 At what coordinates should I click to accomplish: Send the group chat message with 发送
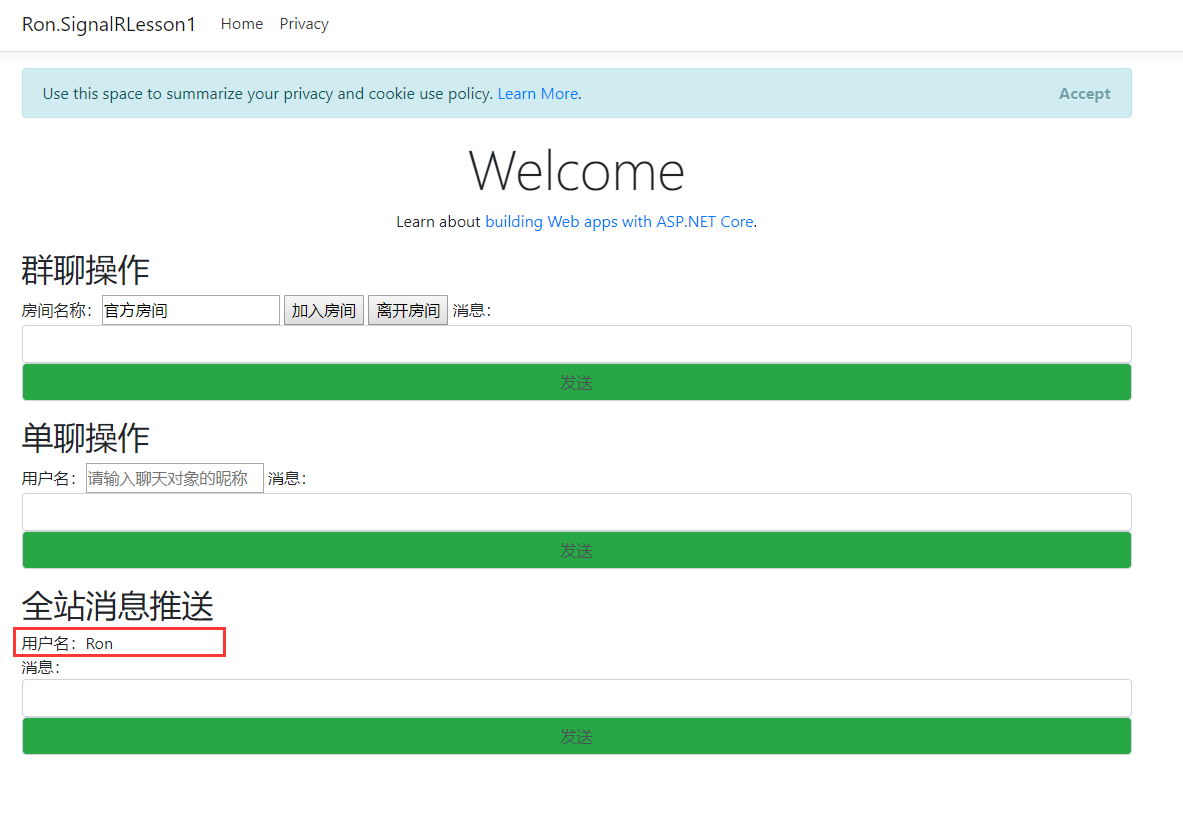tap(576, 383)
